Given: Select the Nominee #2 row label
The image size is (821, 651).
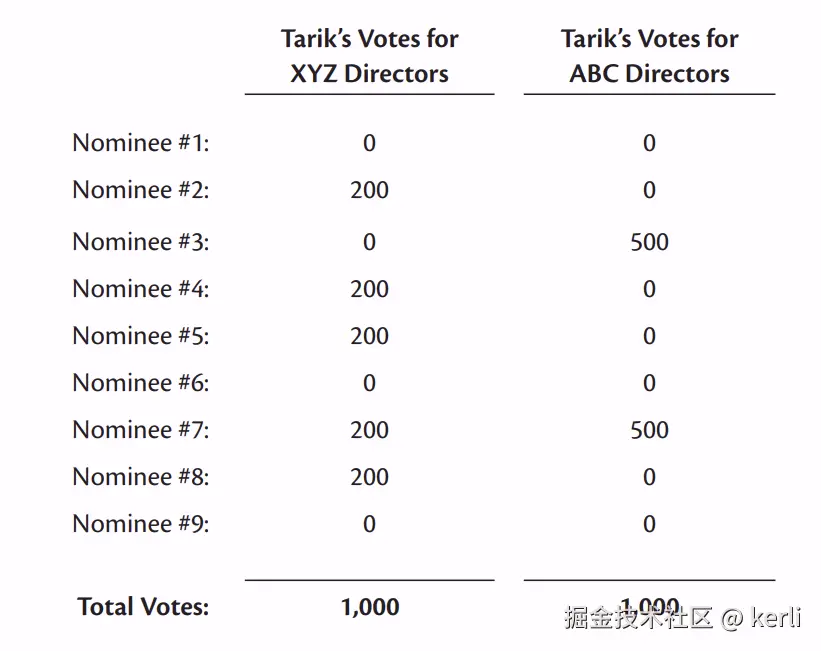Looking at the screenshot, I should [x=141, y=190].
